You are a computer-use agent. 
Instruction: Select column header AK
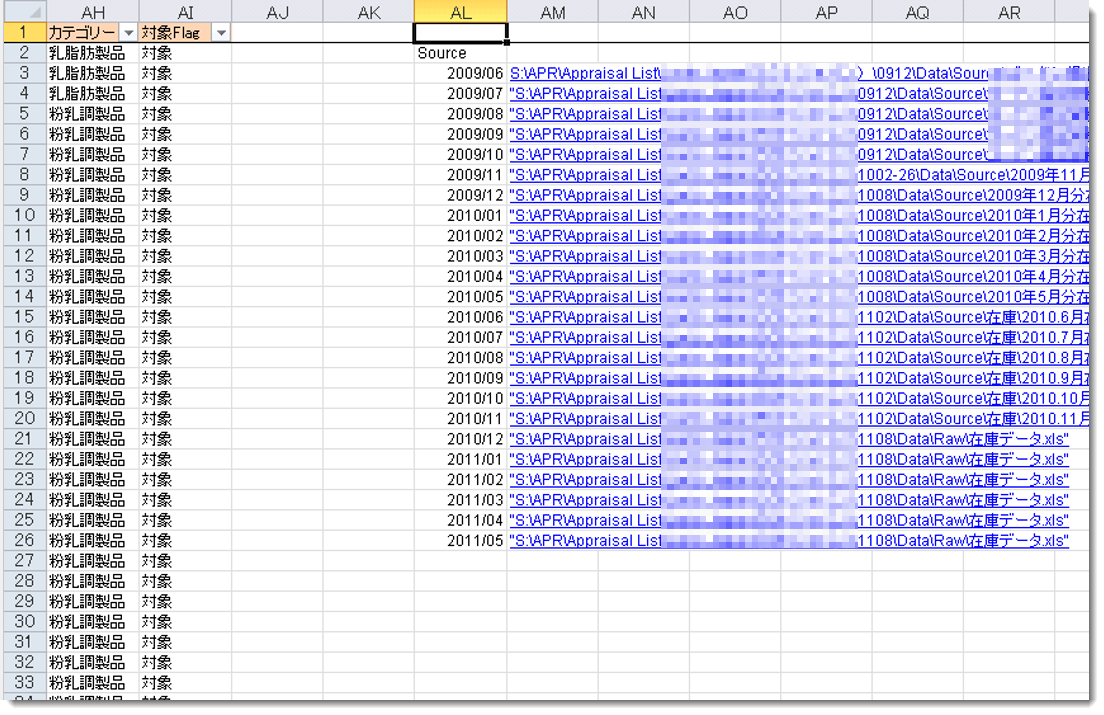click(369, 13)
